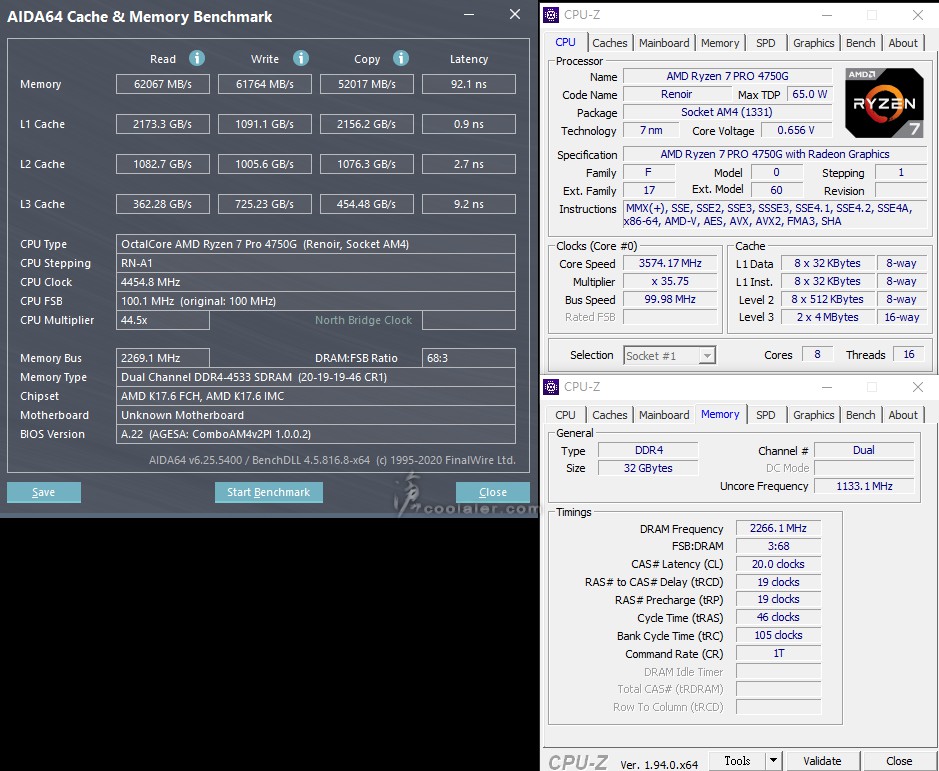Click the Memory Read value 62067 MB/s

pyautogui.click(x=163, y=84)
